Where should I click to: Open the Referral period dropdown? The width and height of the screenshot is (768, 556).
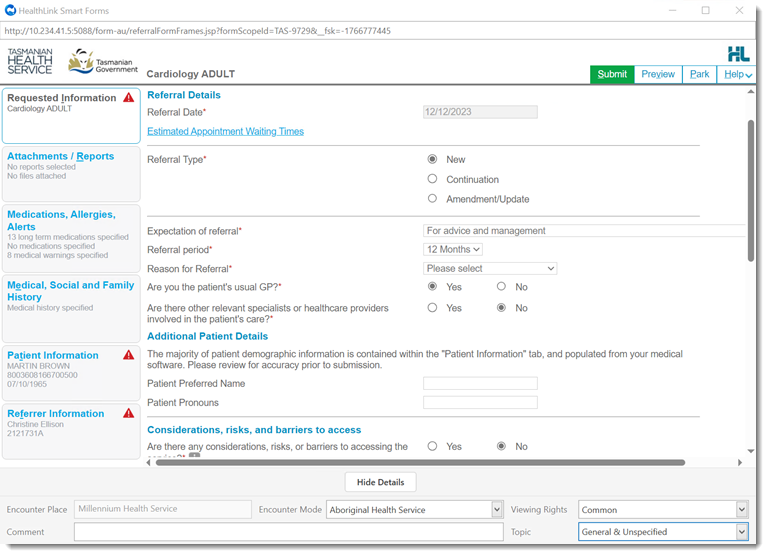point(453,249)
